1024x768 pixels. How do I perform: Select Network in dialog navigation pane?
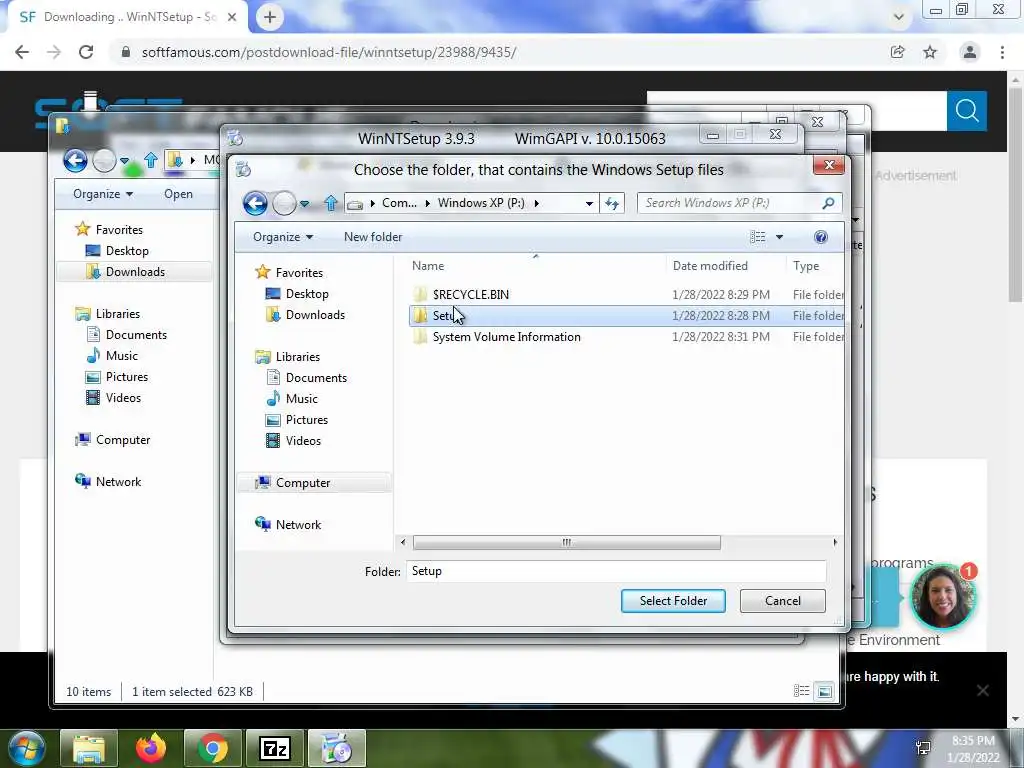tap(298, 524)
